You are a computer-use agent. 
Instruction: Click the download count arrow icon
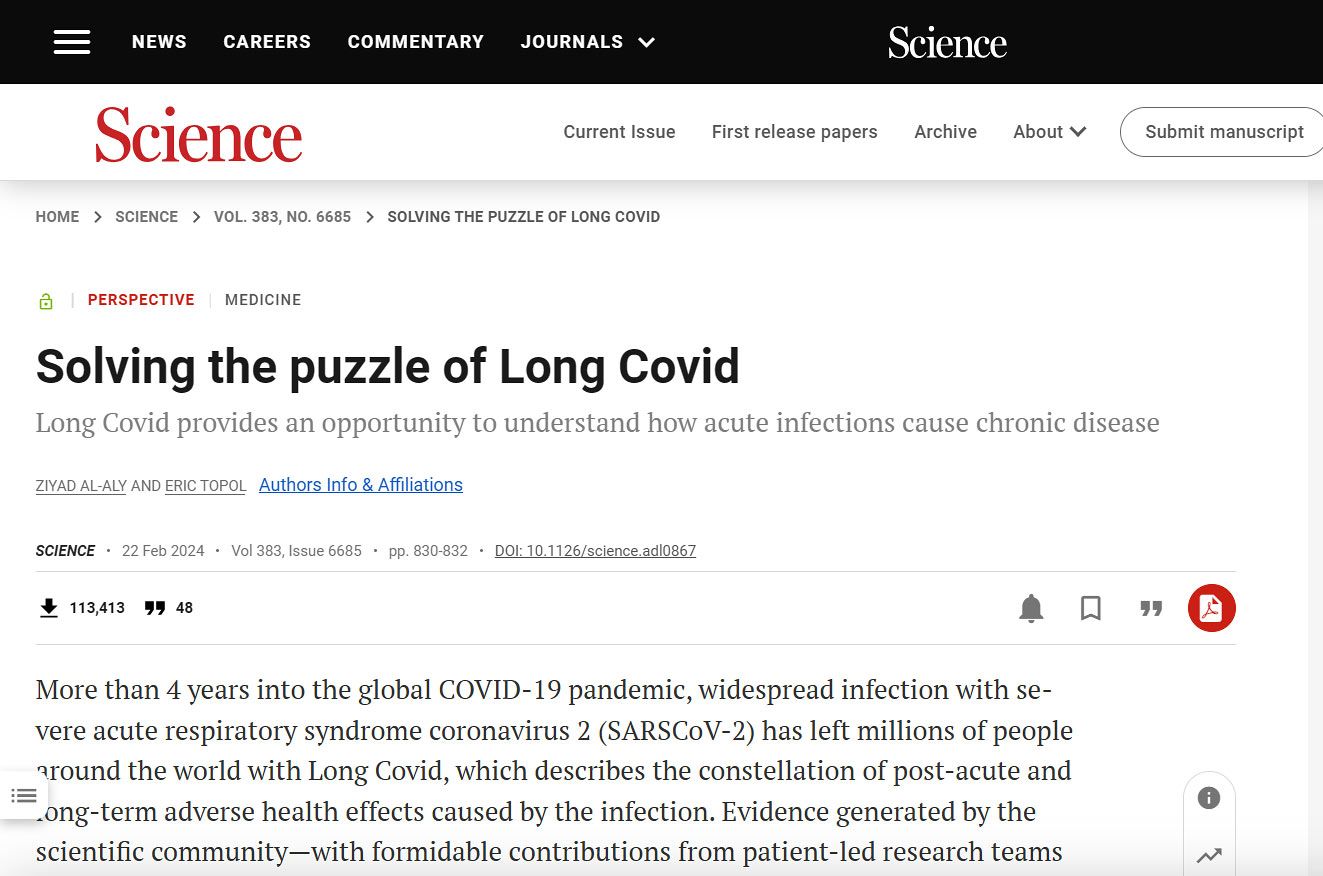click(x=48, y=607)
